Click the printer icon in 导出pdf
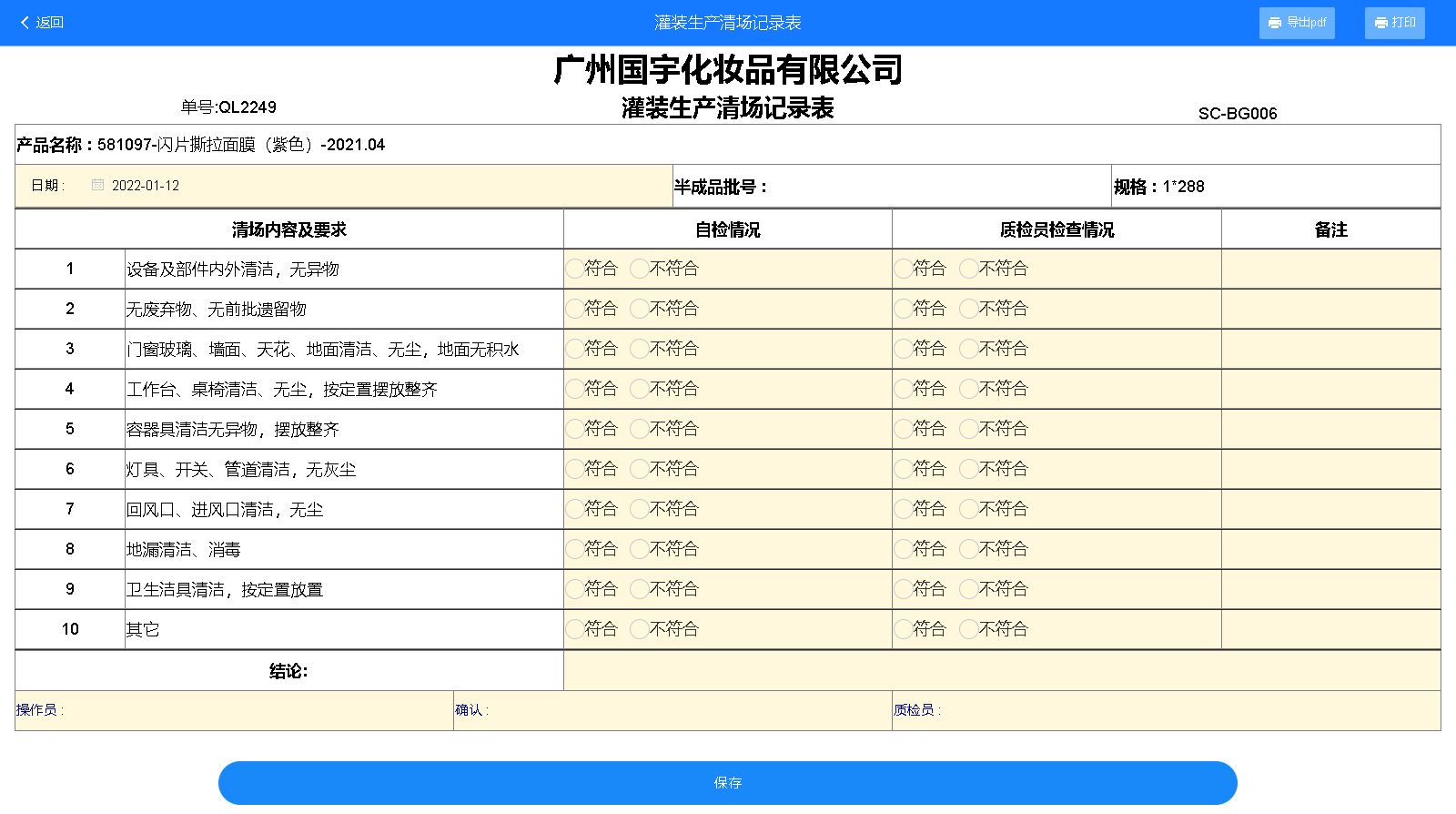This screenshot has height=814, width=1456. (x=1274, y=23)
